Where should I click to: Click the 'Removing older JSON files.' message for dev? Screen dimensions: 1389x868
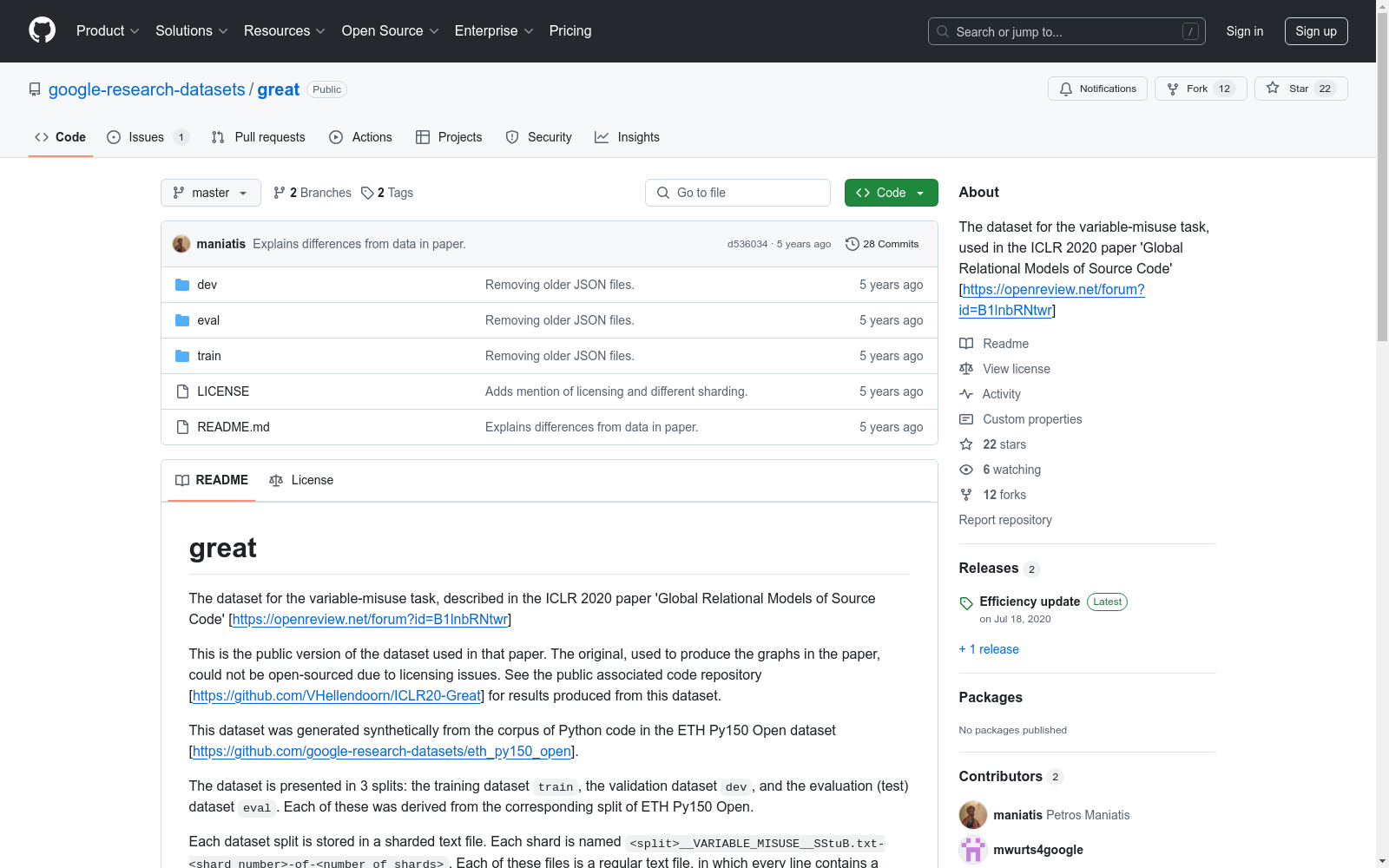pyautogui.click(x=560, y=285)
